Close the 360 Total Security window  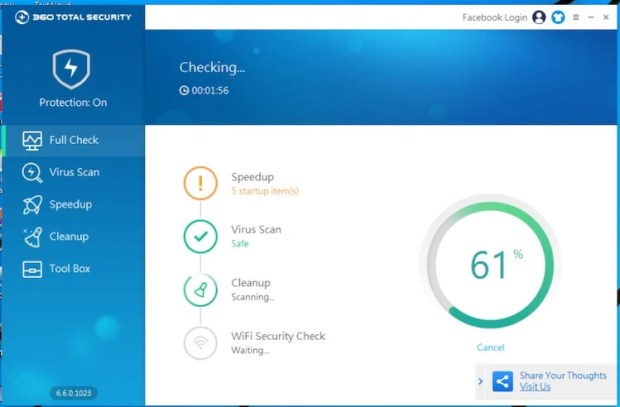tap(606, 17)
